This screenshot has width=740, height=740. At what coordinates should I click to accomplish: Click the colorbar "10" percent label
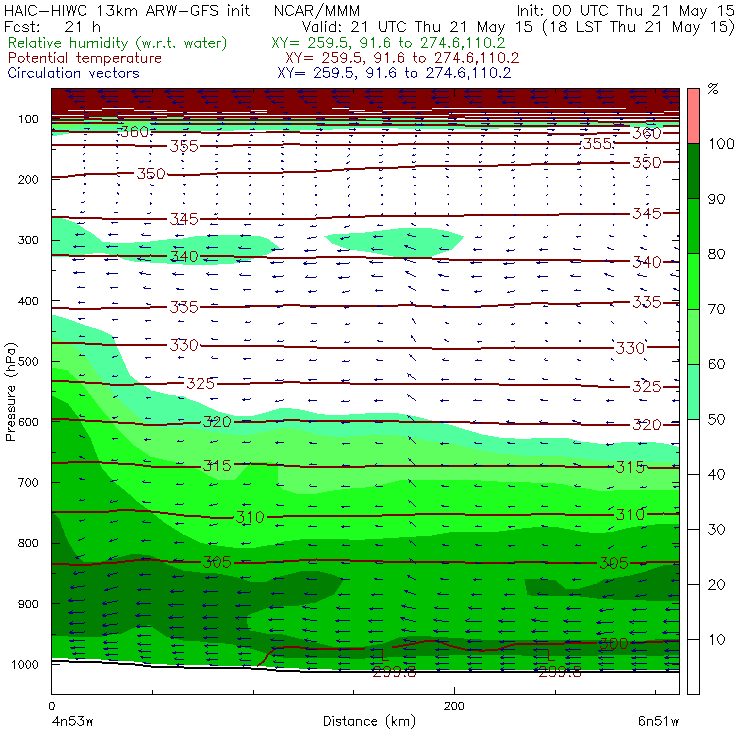[716, 640]
